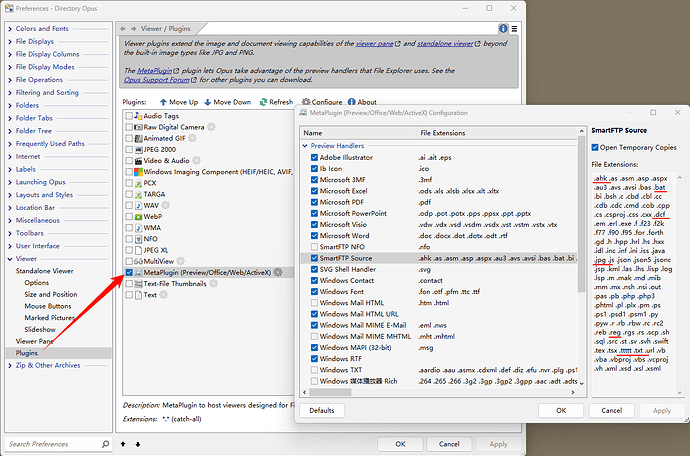Screen dimensions: 690x456
Task: Enable the Windows TXT handler checkbox
Action: [314, 370]
